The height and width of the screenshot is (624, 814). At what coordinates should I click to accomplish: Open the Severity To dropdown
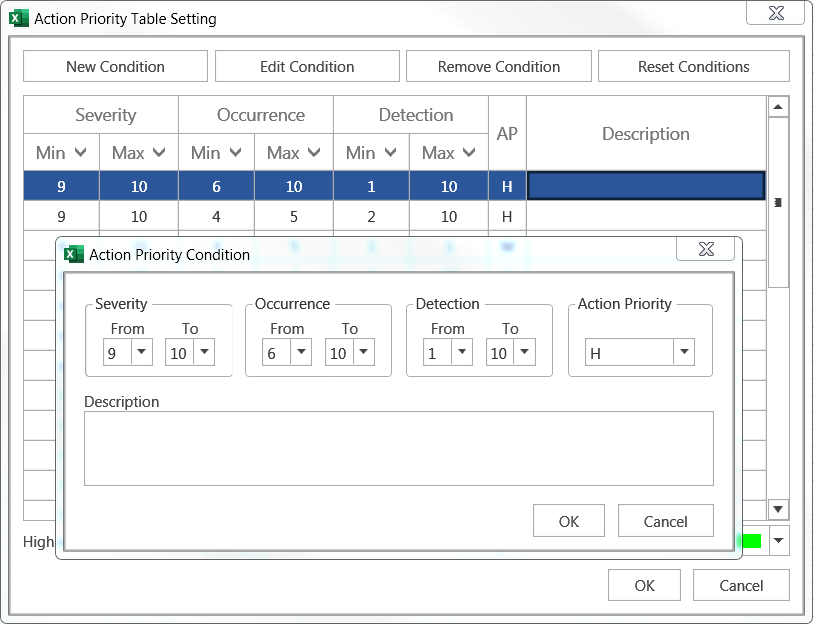point(204,352)
